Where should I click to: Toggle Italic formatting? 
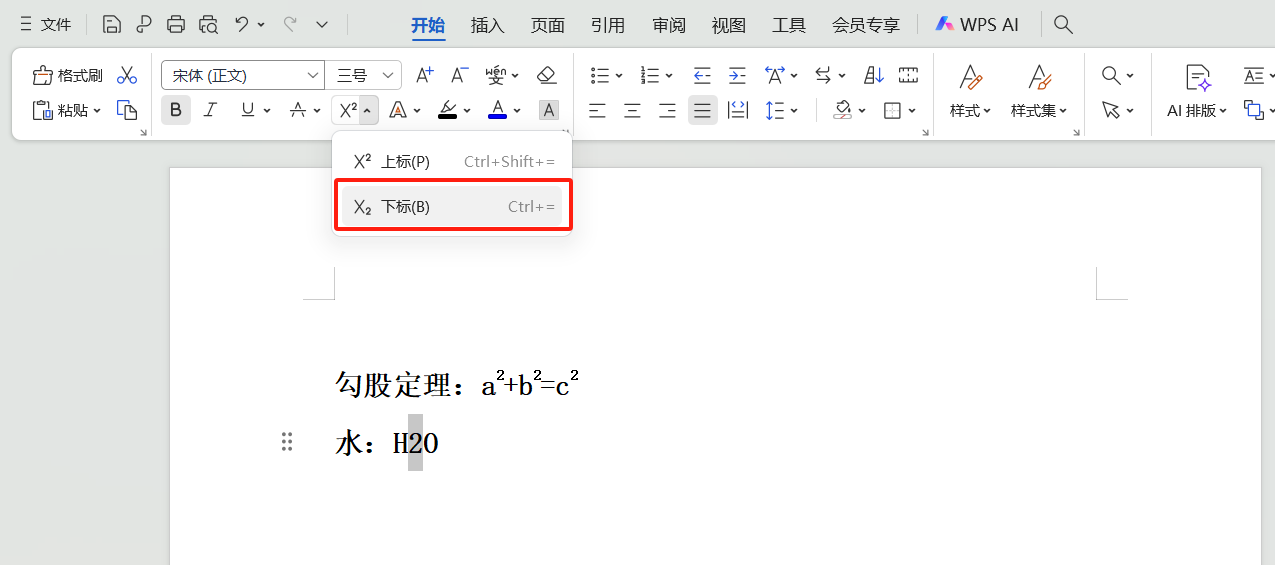[x=210, y=110]
